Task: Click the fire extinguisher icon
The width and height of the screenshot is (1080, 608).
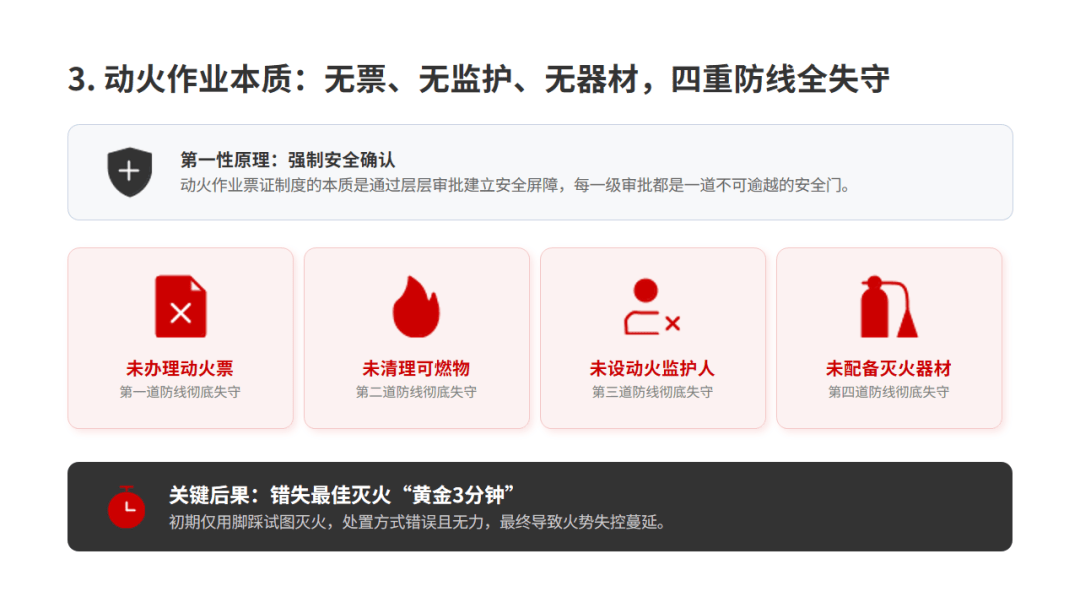Action: pos(889,307)
